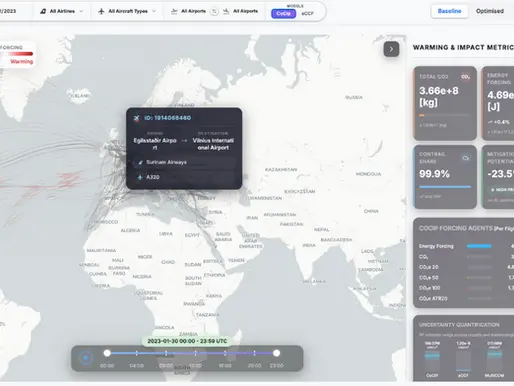Click the CoCiP bar in uncertainty chart
The height and width of the screenshot is (386, 514).
(x=432, y=361)
